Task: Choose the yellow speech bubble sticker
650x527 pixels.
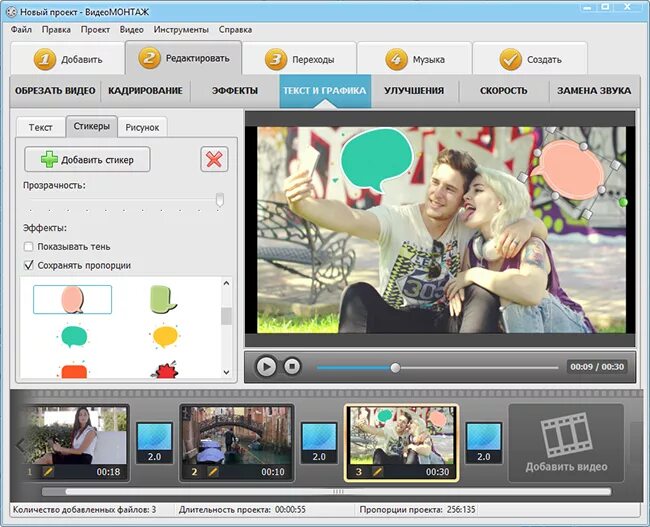Action: [x=165, y=336]
